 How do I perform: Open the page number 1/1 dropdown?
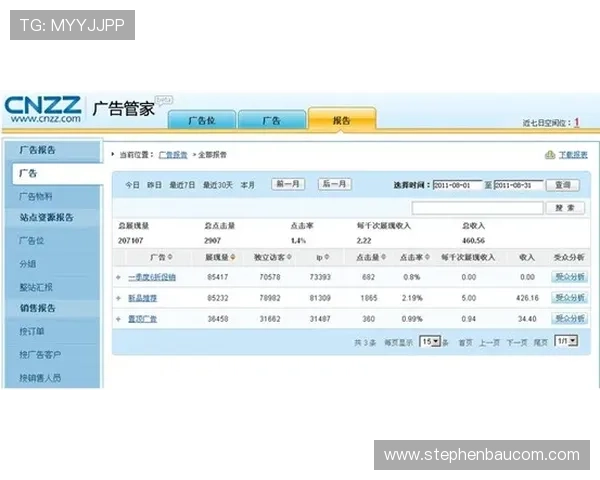[x=566, y=341]
